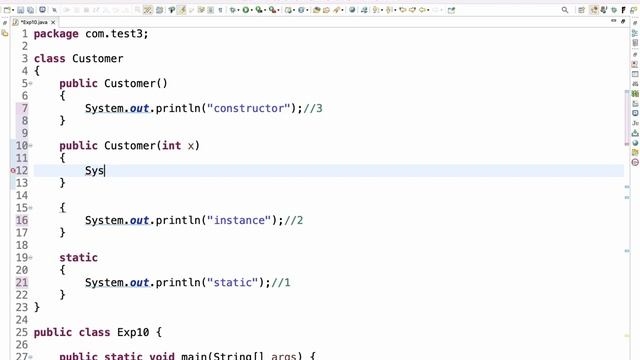
Task: Collapse the Customer() constructor at line 5
Action: pos(31,84)
